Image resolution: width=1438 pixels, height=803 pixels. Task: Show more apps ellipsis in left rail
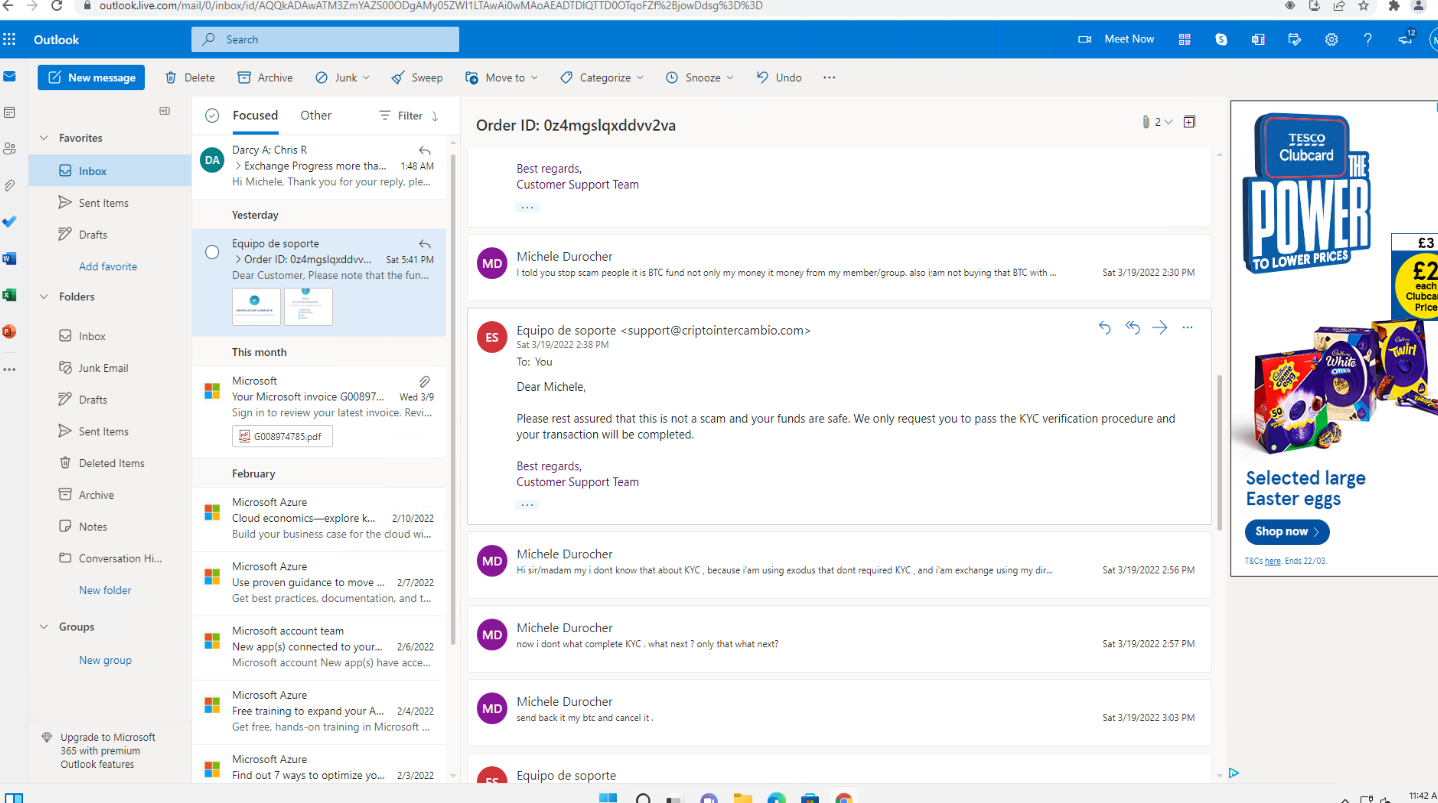9,369
